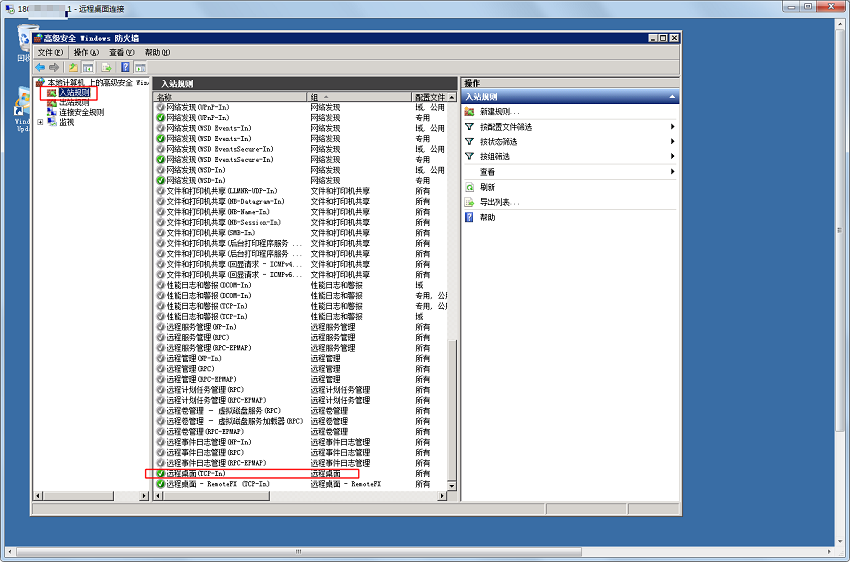850x562 pixels.
Task: Open the 查看(V) menu in the menu bar
Action: (x=121, y=53)
